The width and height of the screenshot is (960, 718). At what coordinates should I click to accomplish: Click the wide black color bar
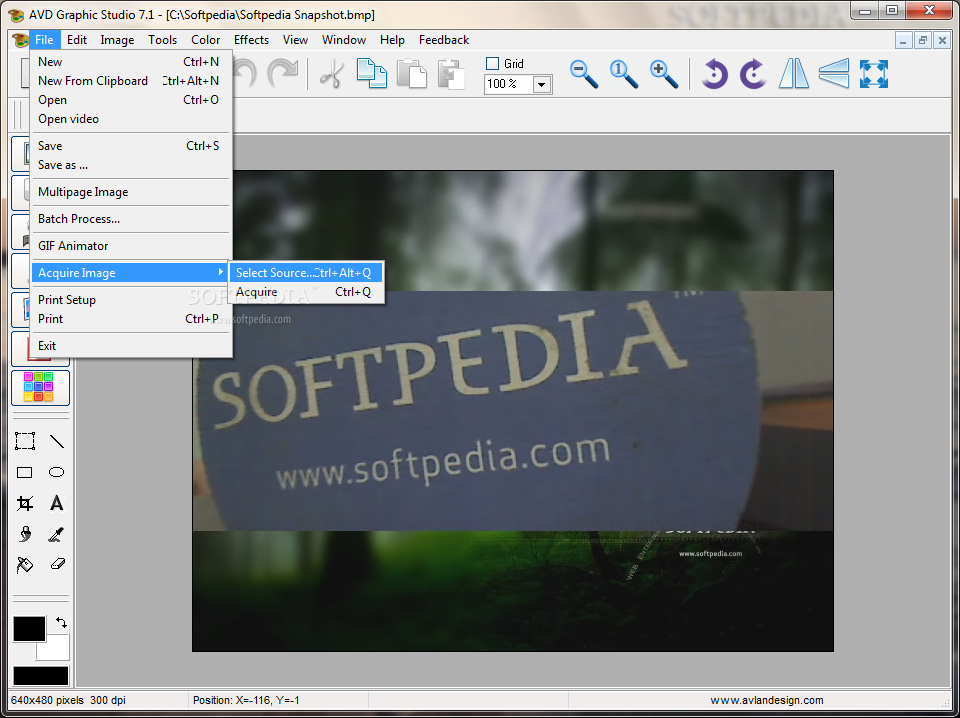[40, 676]
